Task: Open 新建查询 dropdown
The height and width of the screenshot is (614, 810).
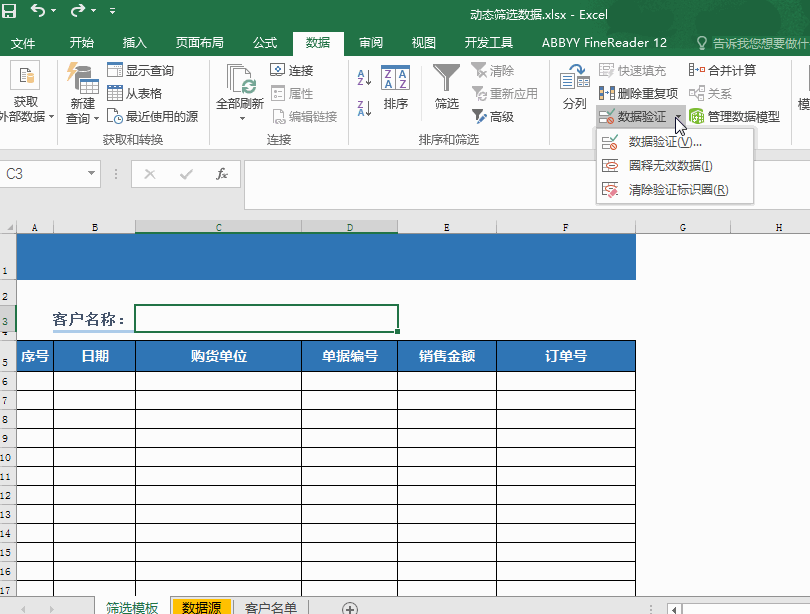Action: [x=82, y=93]
